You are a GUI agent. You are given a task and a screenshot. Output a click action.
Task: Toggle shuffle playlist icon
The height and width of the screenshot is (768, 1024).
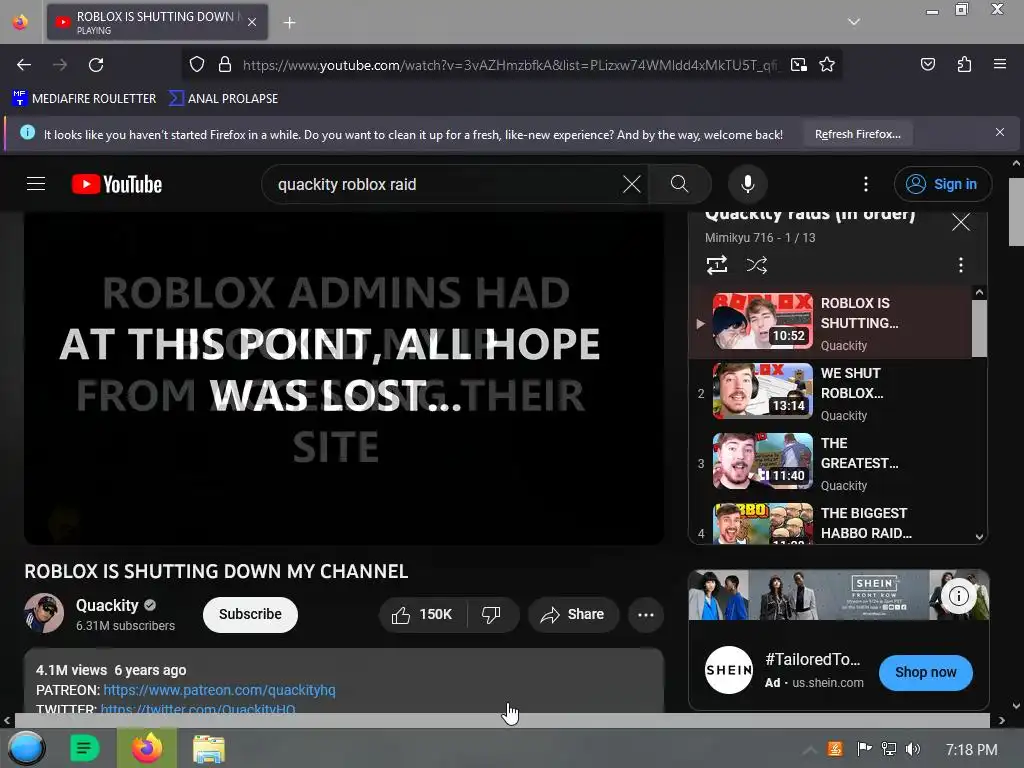point(756,265)
